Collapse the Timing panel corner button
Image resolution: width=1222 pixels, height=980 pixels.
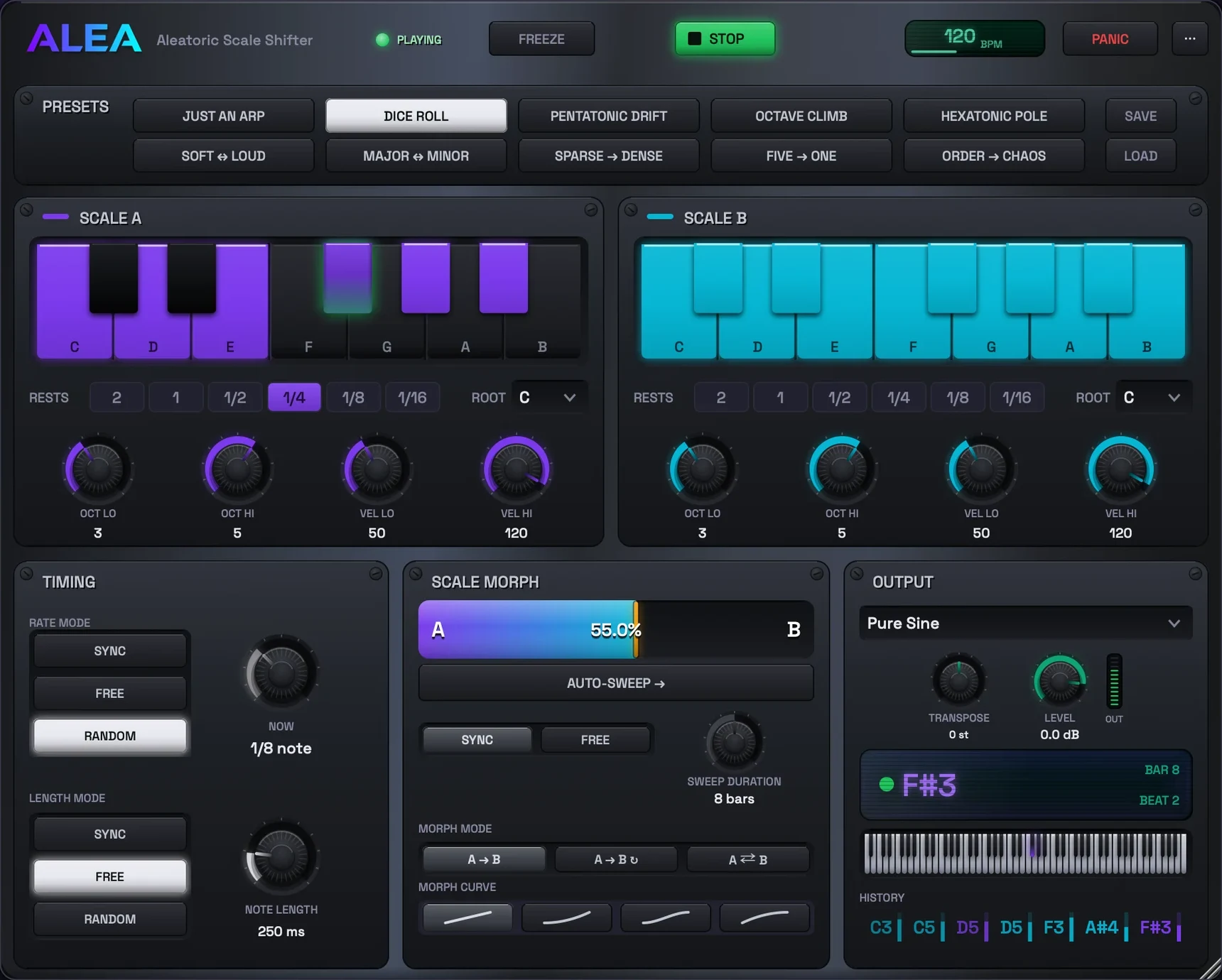[376, 574]
